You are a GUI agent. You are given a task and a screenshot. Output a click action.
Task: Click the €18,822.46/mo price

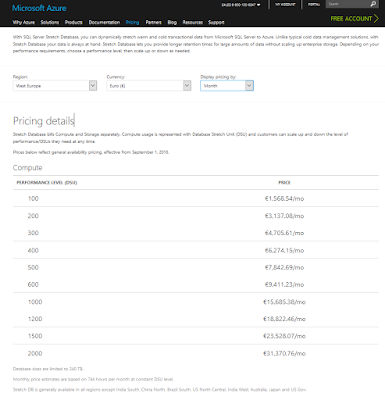(x=284, y=319)
